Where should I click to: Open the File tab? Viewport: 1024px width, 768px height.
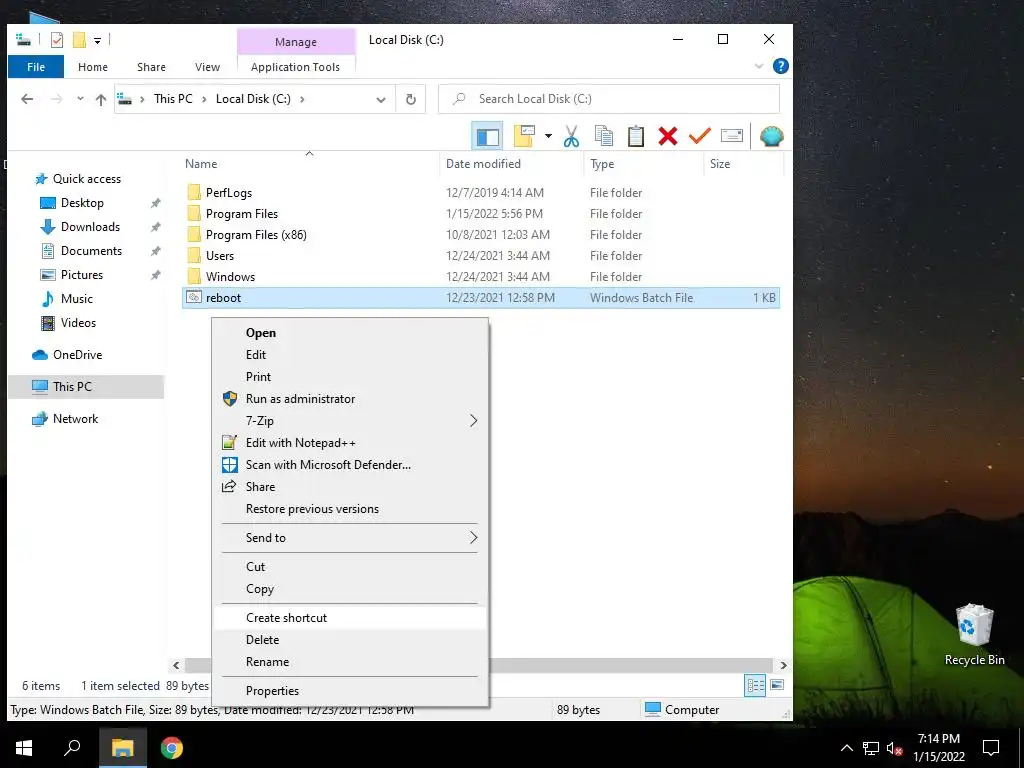pyautogui.click(x=36, y=67)
